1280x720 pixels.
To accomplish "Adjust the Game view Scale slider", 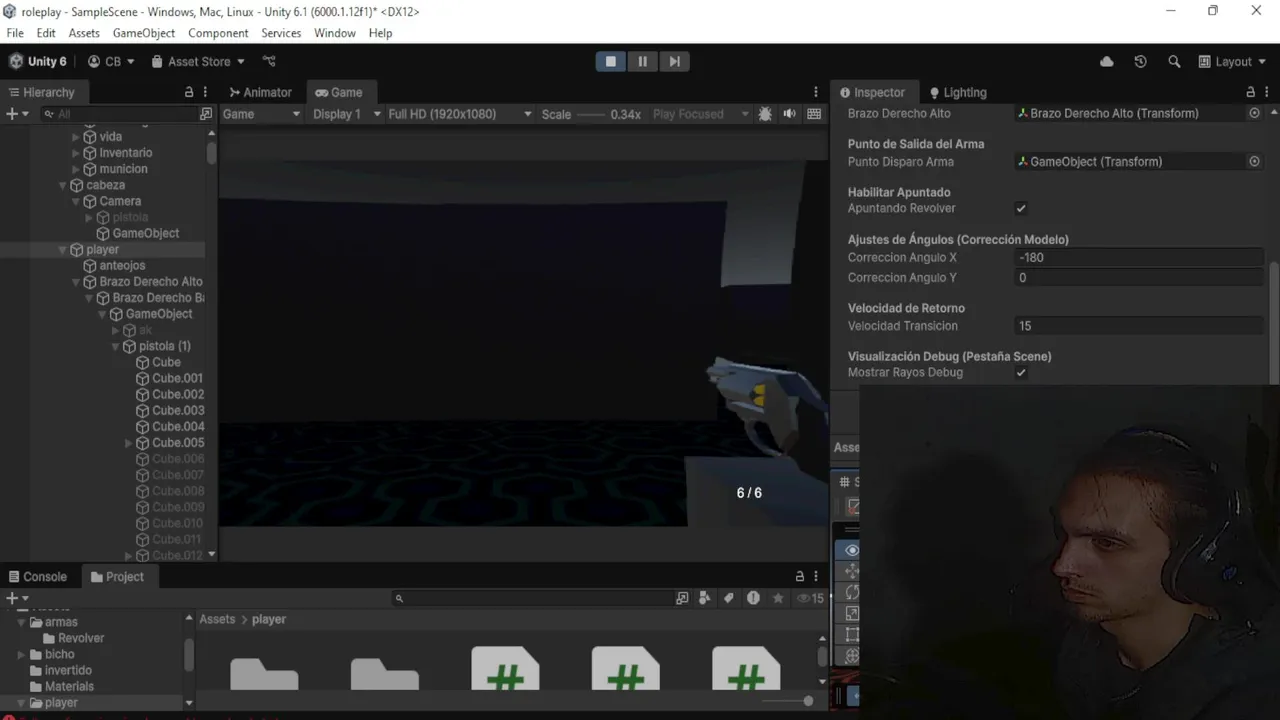I will tap(591, 114).
